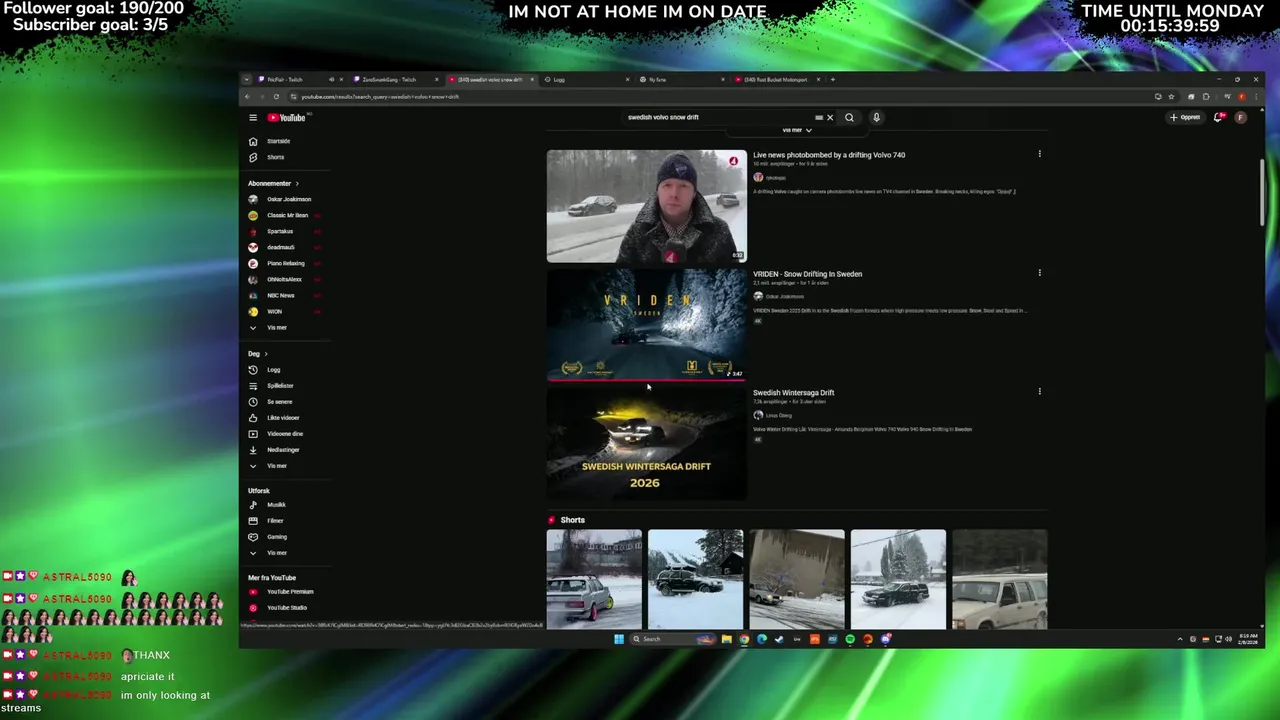This screenshot has width=1280, height=720.
Task: Open the tab search dropdown arrow
Action: point(246,79)
